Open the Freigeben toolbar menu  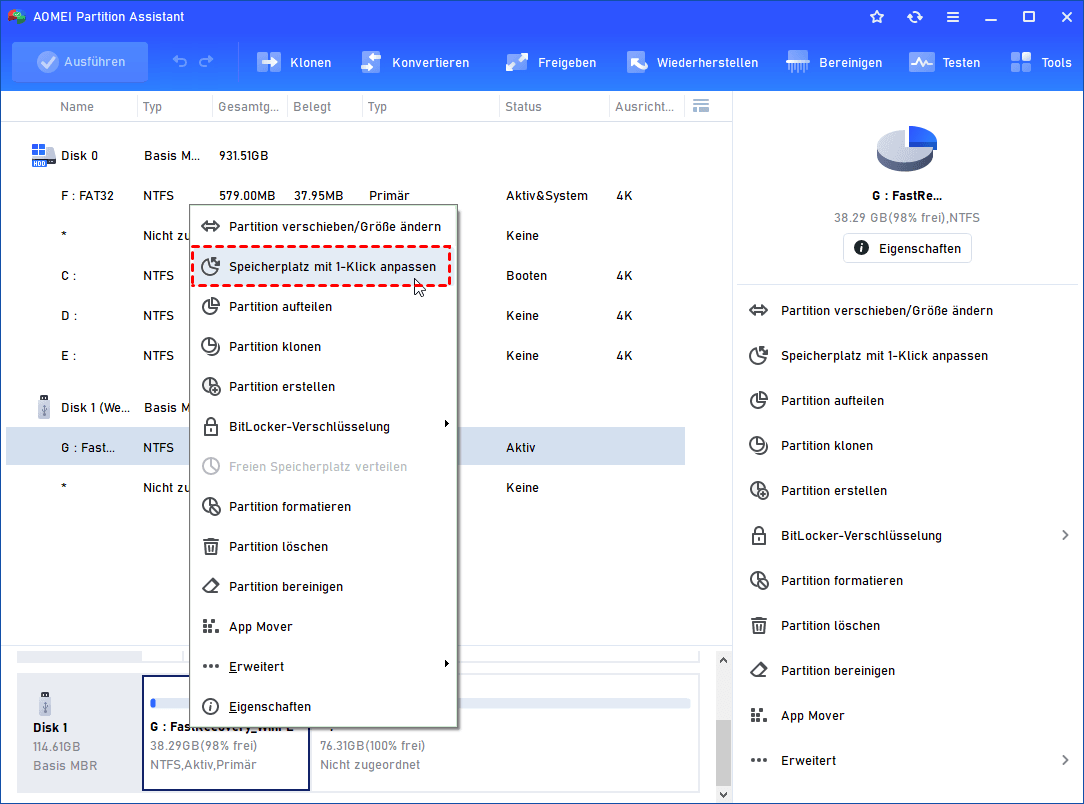(550, 62)
